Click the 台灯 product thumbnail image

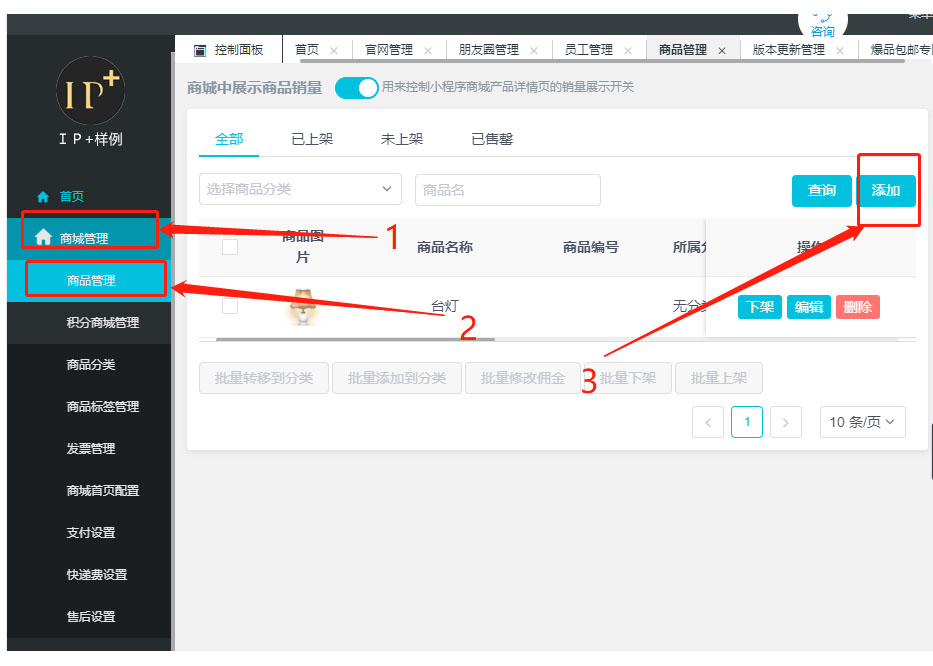point(301,306)
